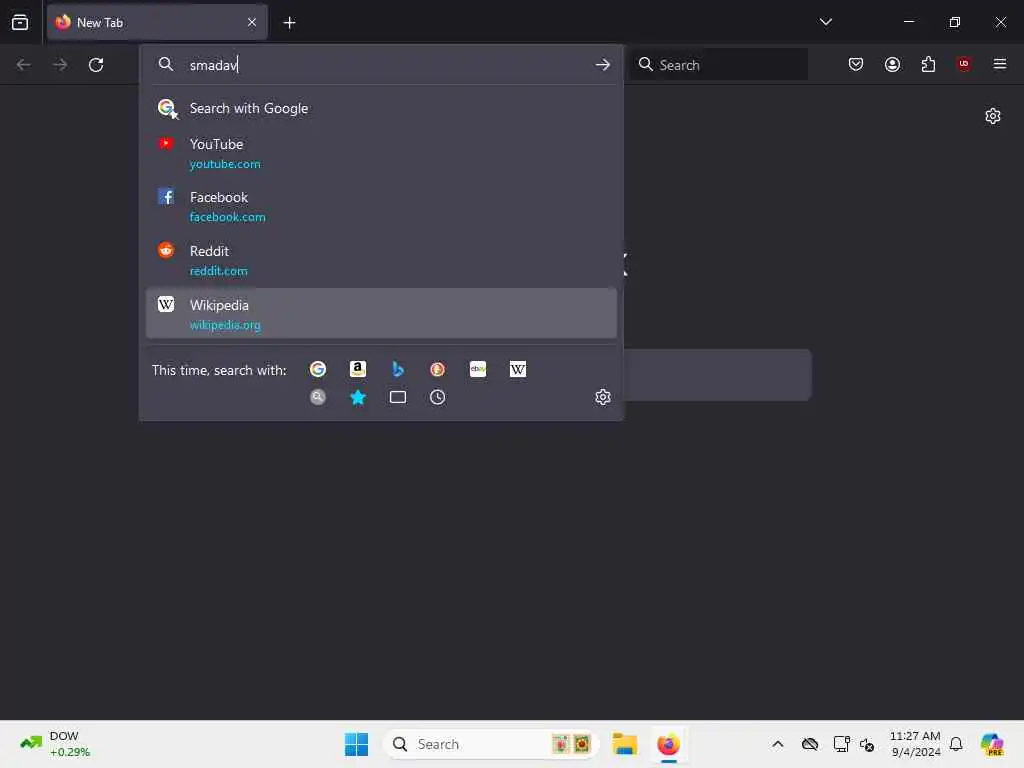
Task: Click the Windows taskbar Search box
Action: [x=490, y=744]
